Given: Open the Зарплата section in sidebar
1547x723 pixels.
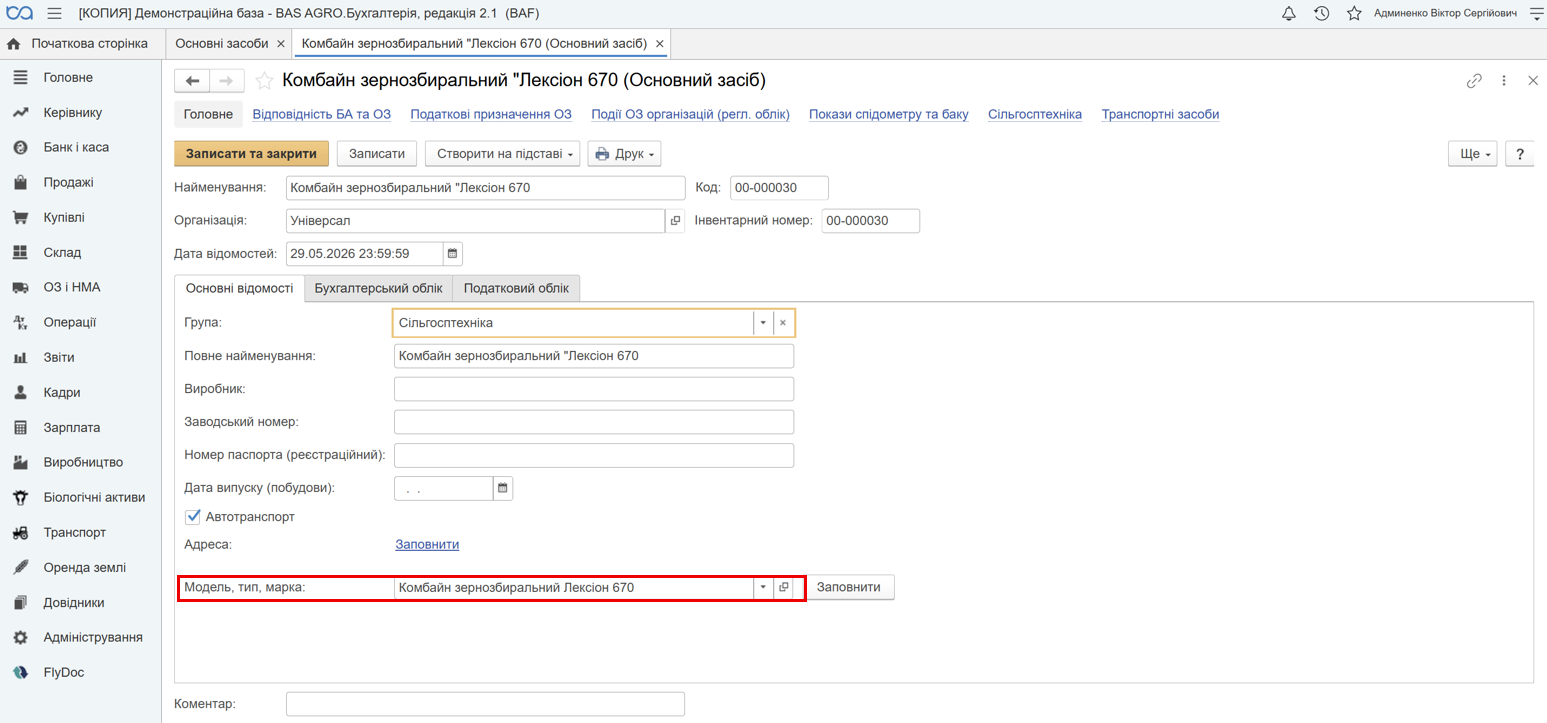Looking at the screenshot, I should coord(72,428).
